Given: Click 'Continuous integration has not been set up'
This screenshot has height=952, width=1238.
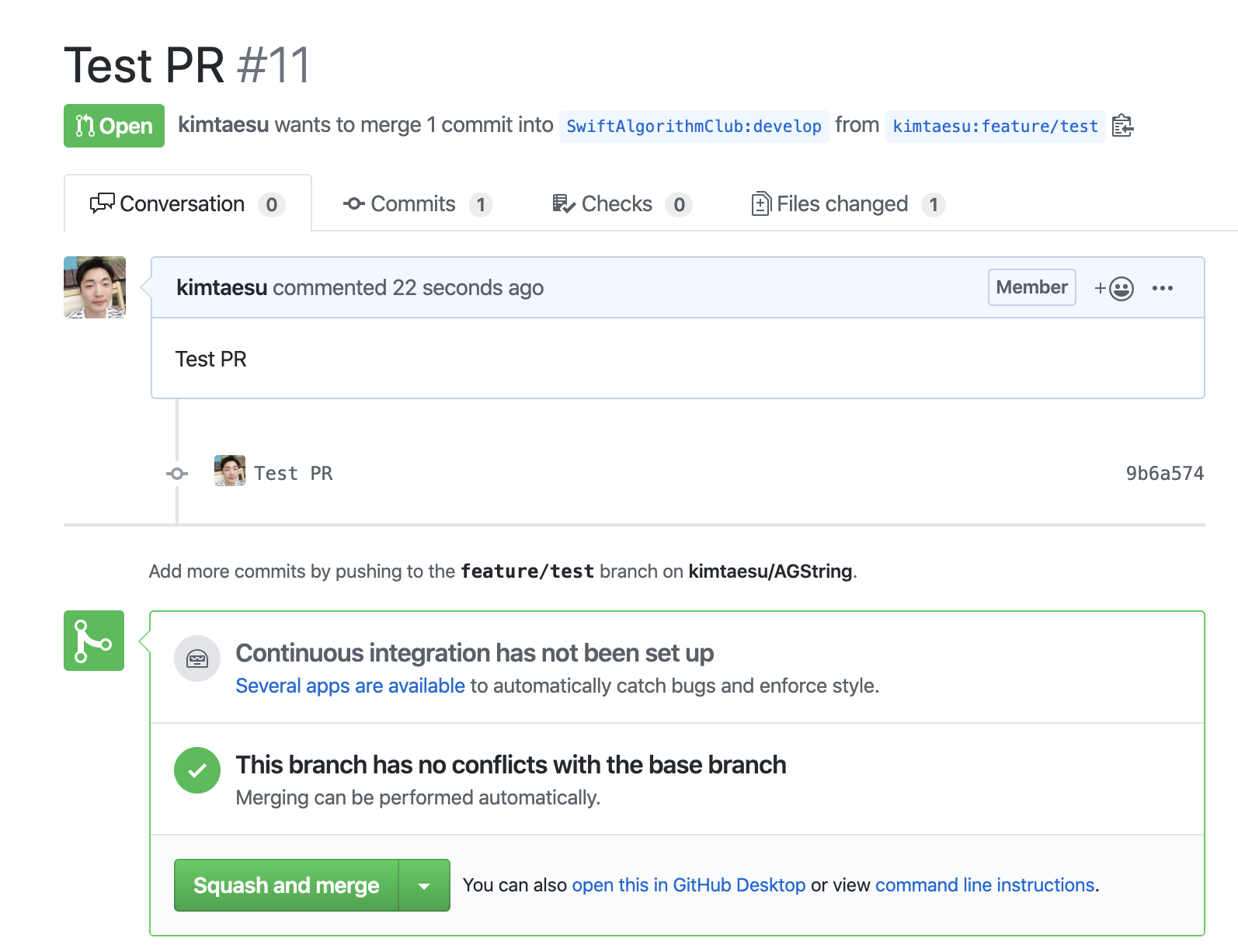Looking at the screenshot, I should [475, 653].
